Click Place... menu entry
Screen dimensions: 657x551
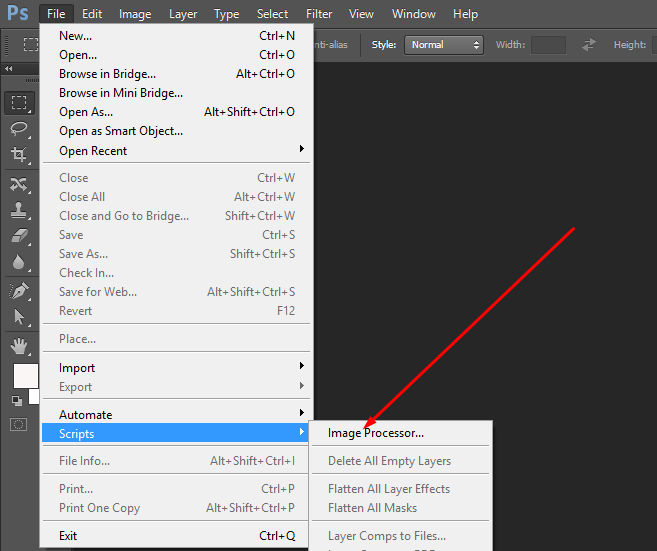click(x=176, y=339)
